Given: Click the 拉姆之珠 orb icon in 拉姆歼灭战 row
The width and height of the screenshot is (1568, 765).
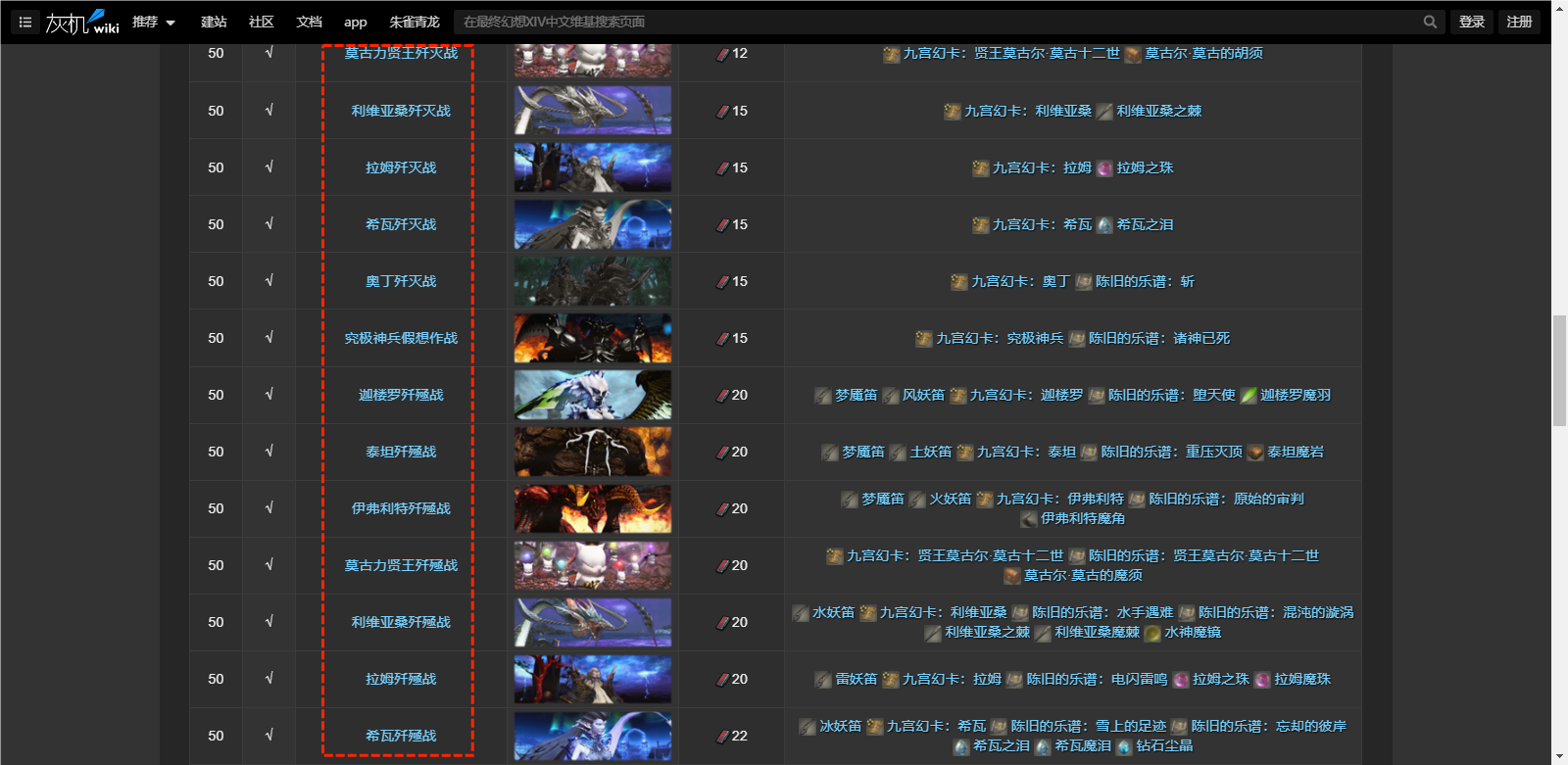Looking at the screenshot, I should tap(1104, 168).
